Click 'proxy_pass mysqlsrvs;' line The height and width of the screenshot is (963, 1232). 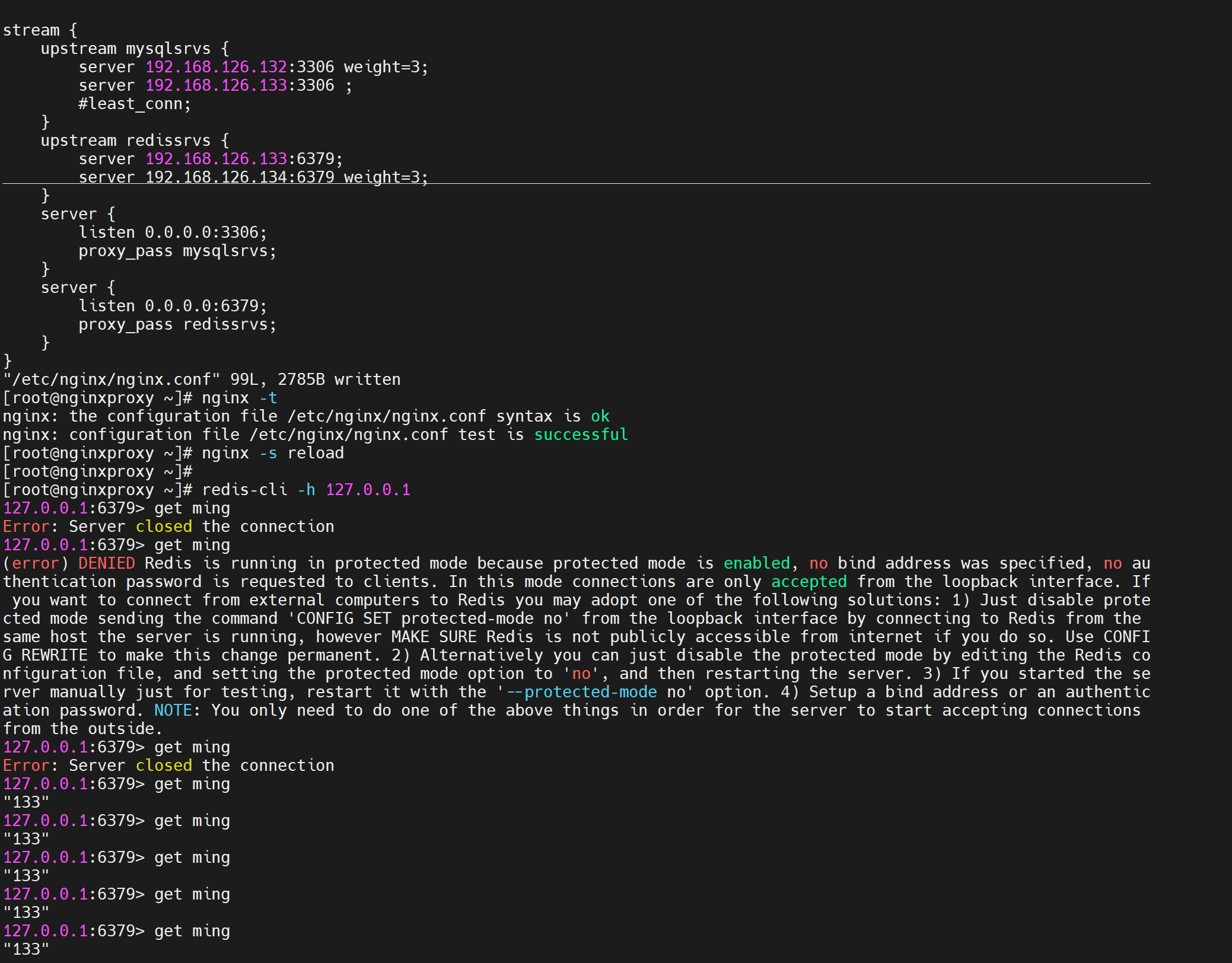[x=177, y=251]
